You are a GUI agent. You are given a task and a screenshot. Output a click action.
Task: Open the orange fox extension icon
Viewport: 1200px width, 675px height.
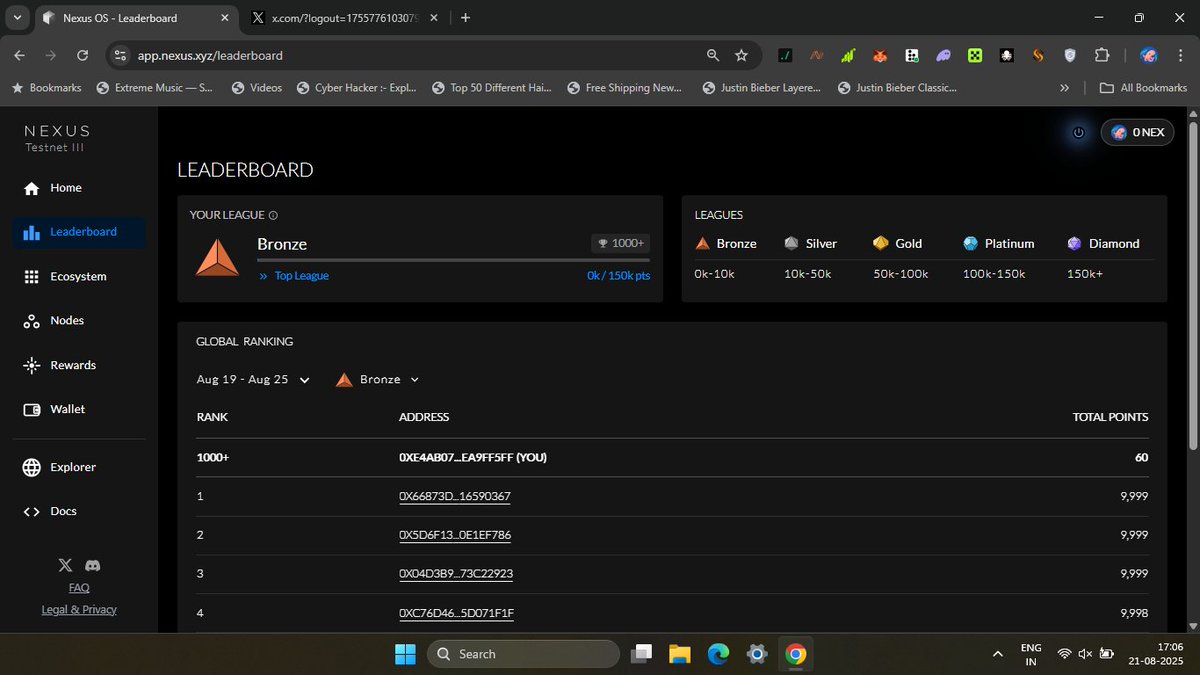point(880,56)
